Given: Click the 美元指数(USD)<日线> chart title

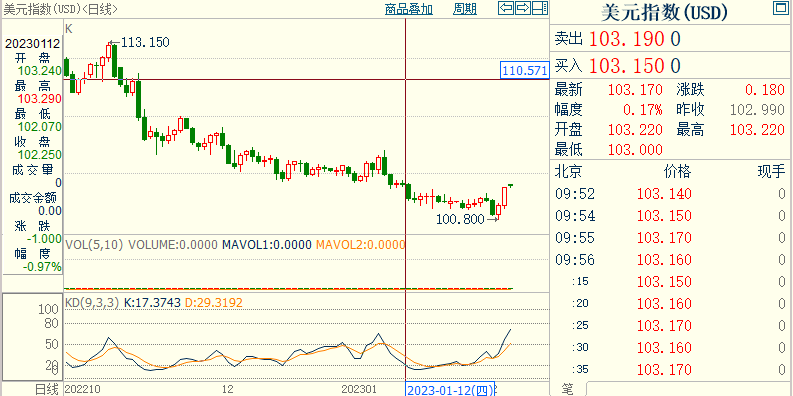Looking at the screenshot, I should 61,9.
